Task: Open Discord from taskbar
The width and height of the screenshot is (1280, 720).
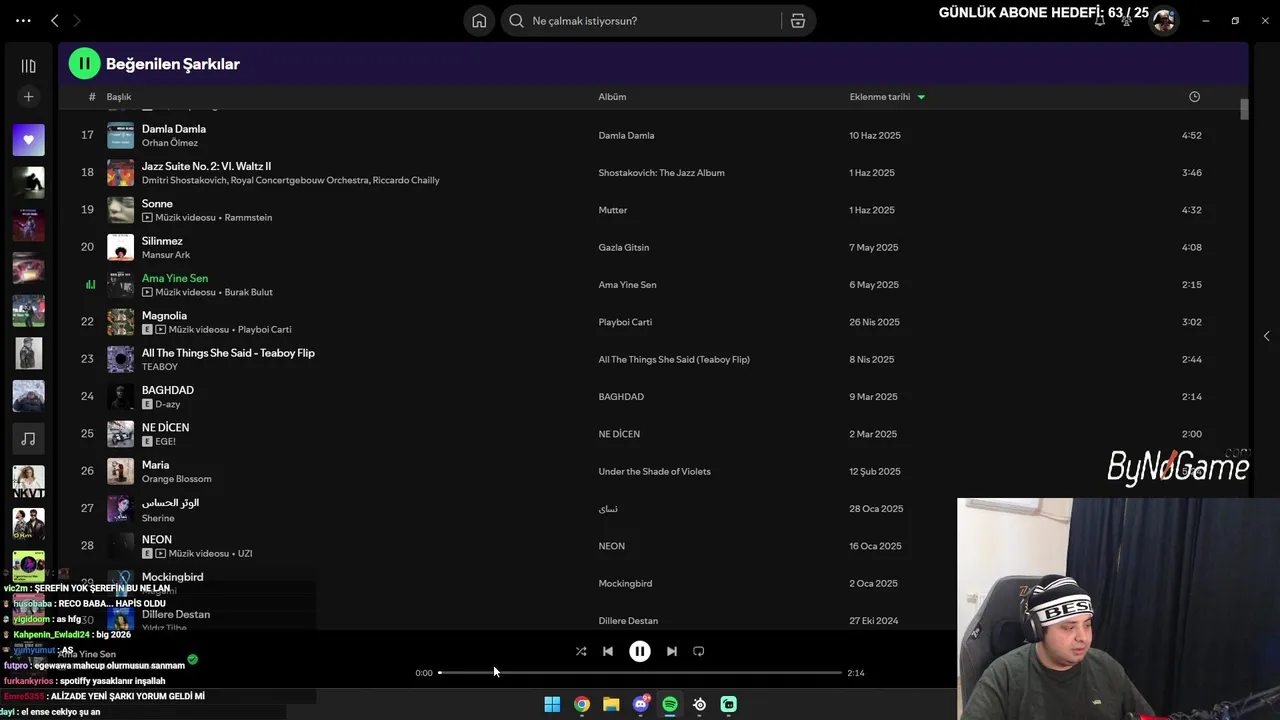Action: point(641,704)
